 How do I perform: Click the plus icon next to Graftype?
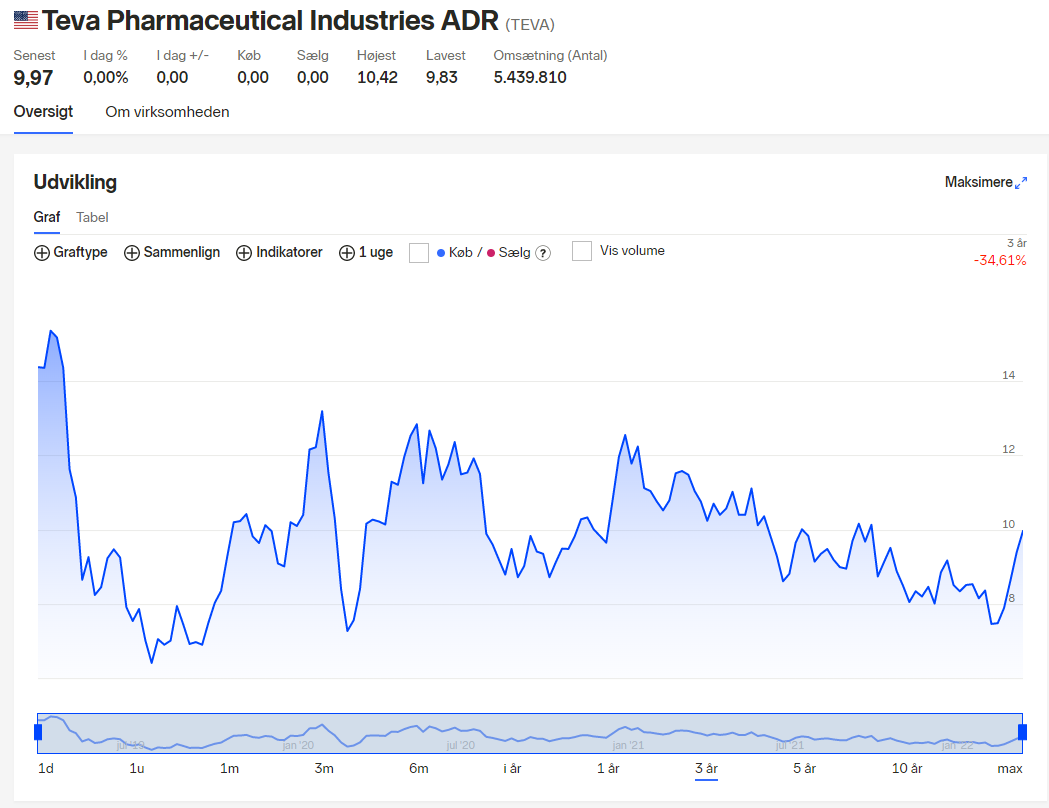tap(41, 253)
